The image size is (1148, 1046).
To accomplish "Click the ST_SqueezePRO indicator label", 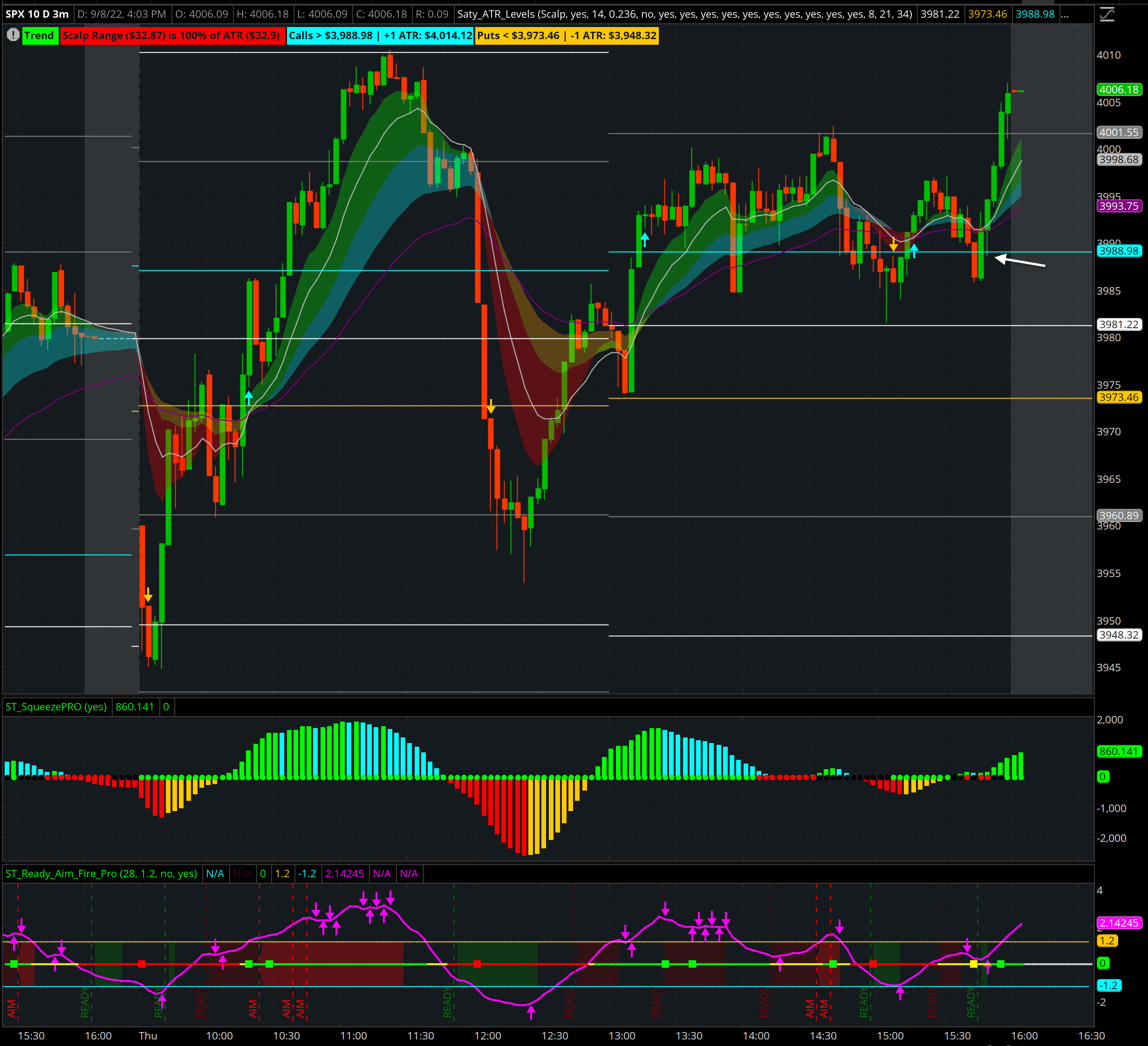I will tap(55, 707).
